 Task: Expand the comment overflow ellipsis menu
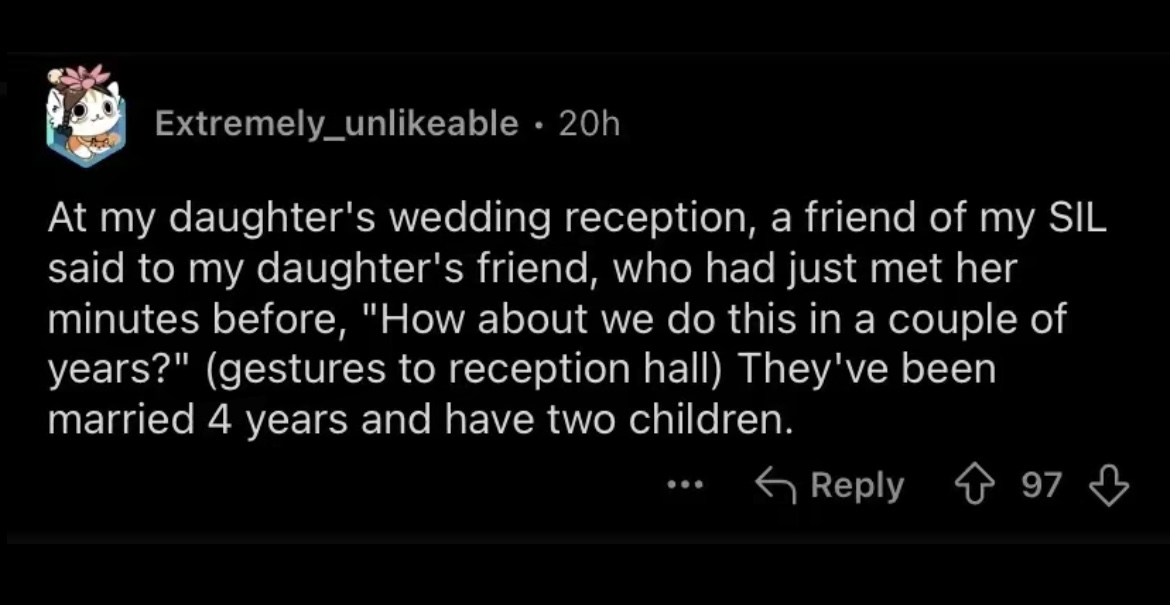[x=685, y=486]
